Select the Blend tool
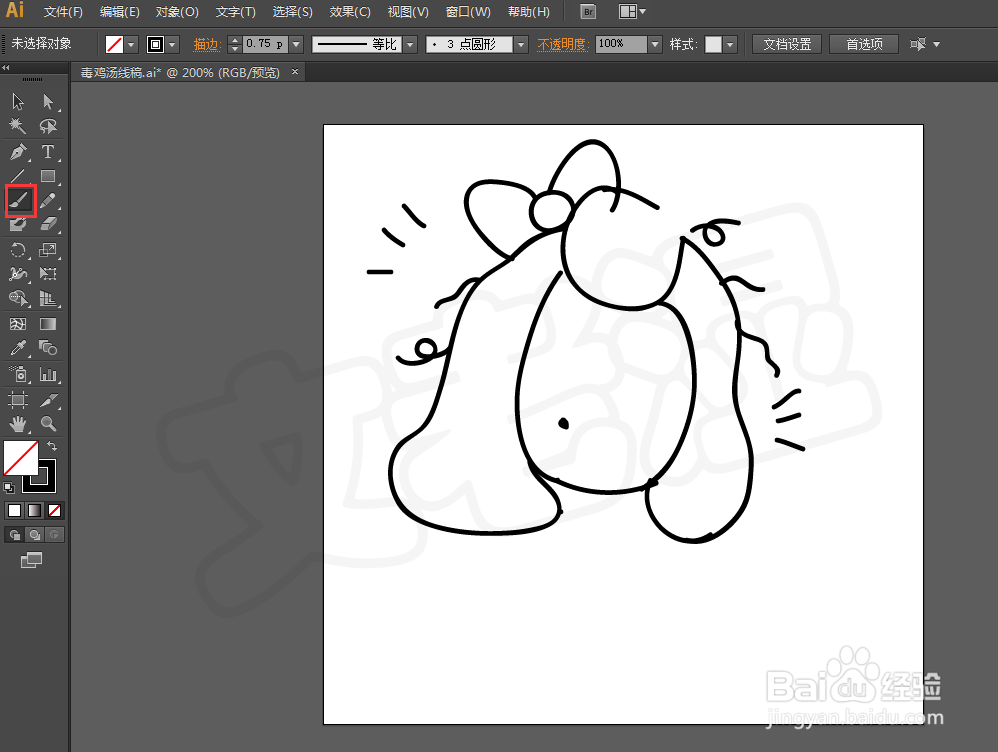 [x=48, y=348]
